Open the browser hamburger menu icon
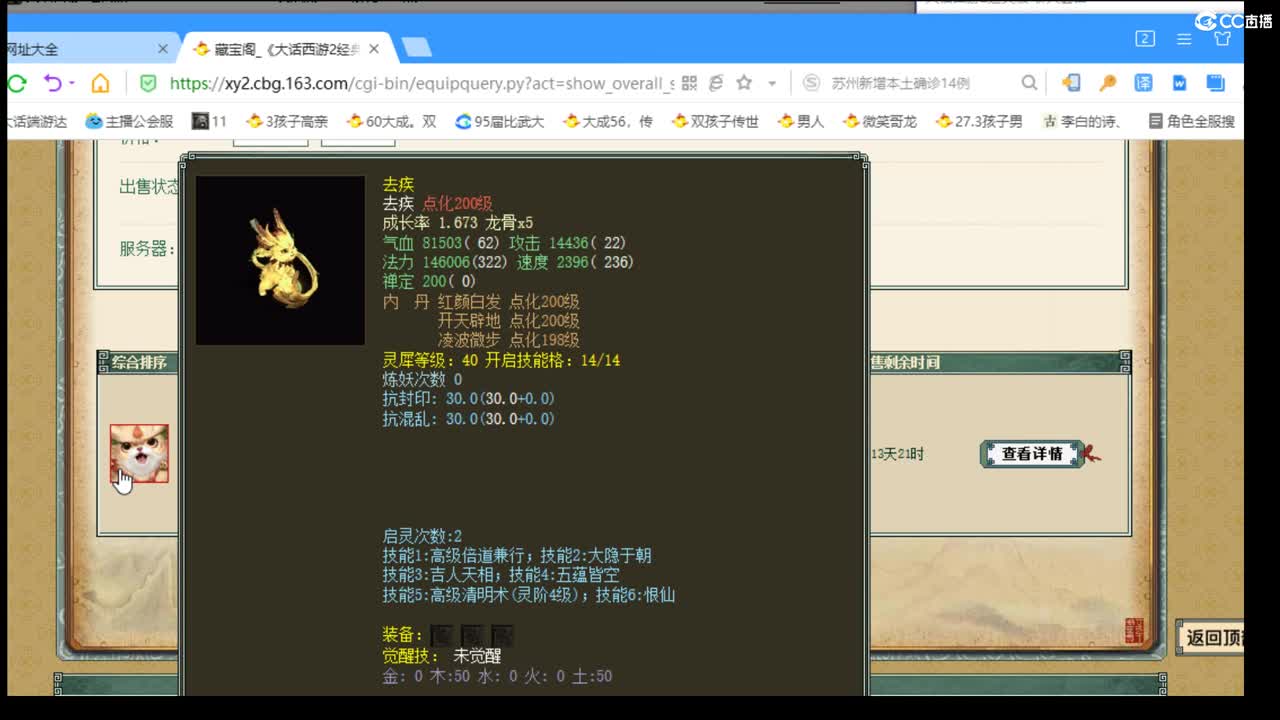 click(1184, 39)
